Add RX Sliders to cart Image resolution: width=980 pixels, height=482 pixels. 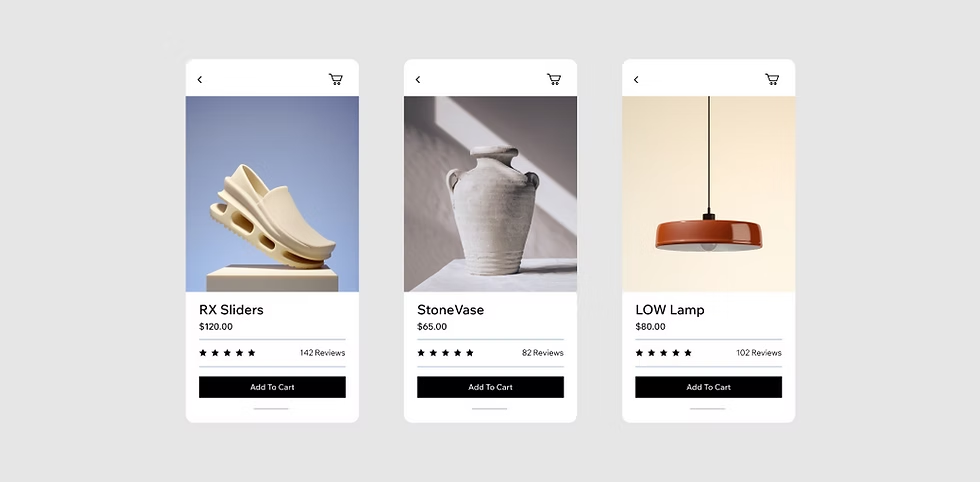pyautogui.click(x=272, y=387)
